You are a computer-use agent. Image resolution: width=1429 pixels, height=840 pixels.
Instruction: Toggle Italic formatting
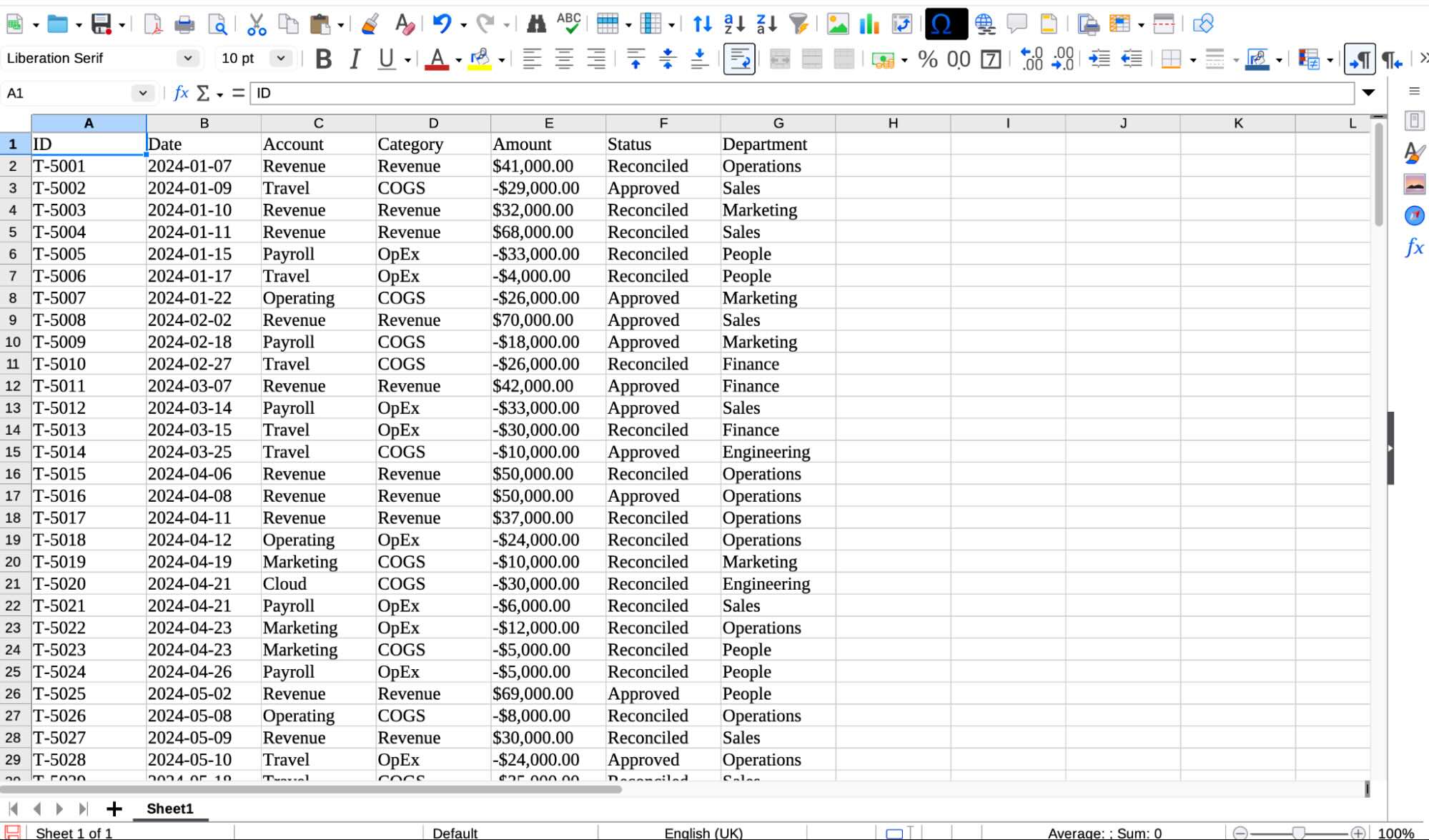[x=355, y=59]
